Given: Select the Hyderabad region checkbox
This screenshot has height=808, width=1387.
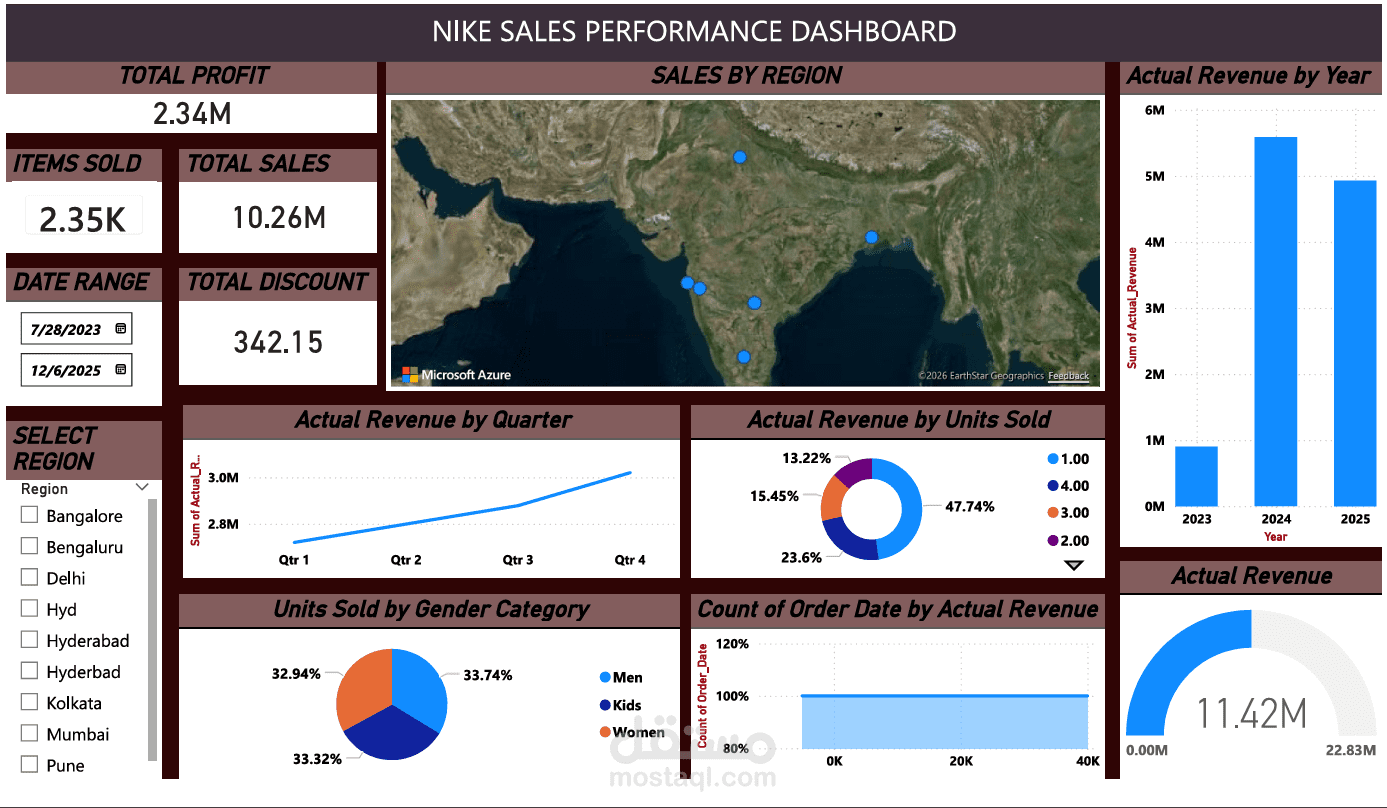Looking at the screenshot, I should [x=30, y=639].
